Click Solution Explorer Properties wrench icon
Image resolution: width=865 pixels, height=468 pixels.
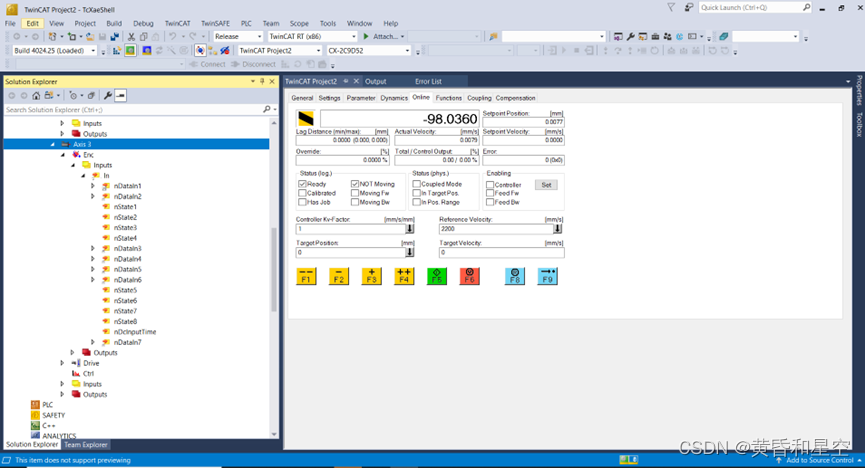point(108,95)
